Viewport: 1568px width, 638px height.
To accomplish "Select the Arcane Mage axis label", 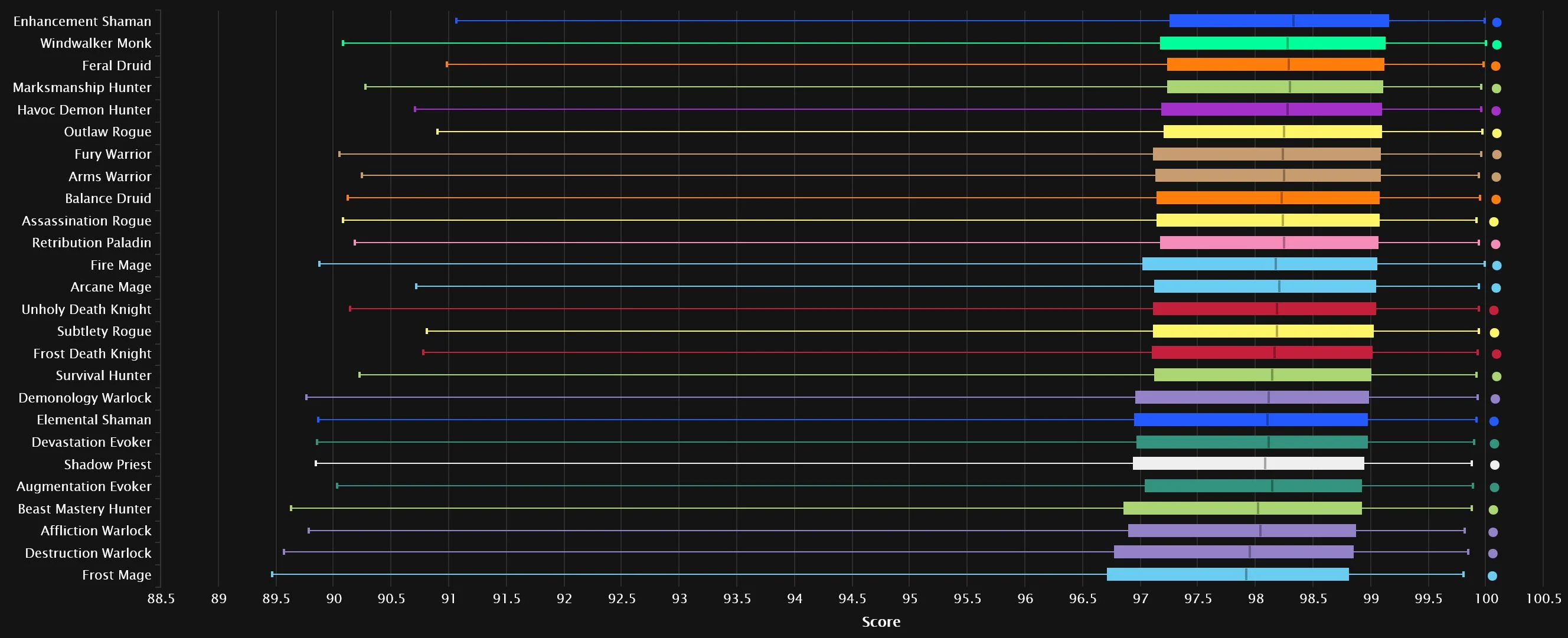I will [111, 287].
